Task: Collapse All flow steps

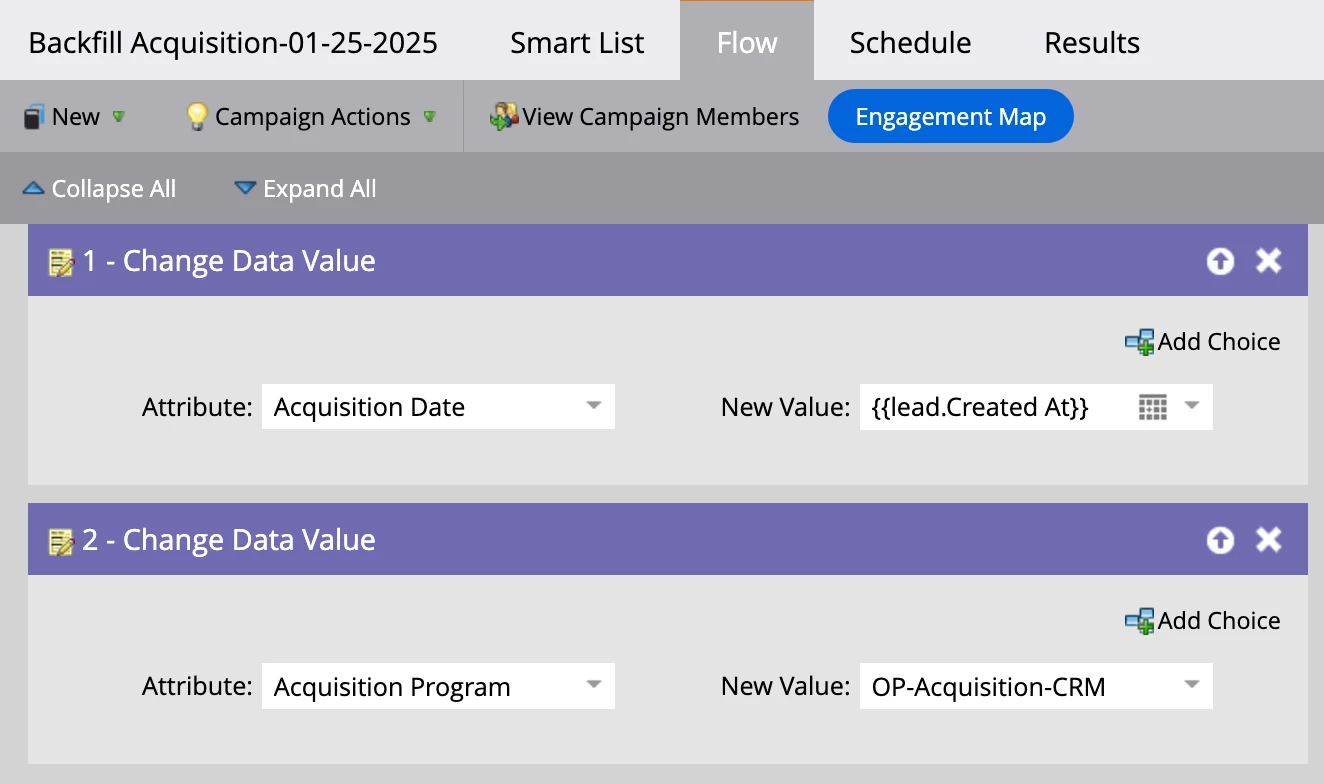Action: tap(100, 189)
